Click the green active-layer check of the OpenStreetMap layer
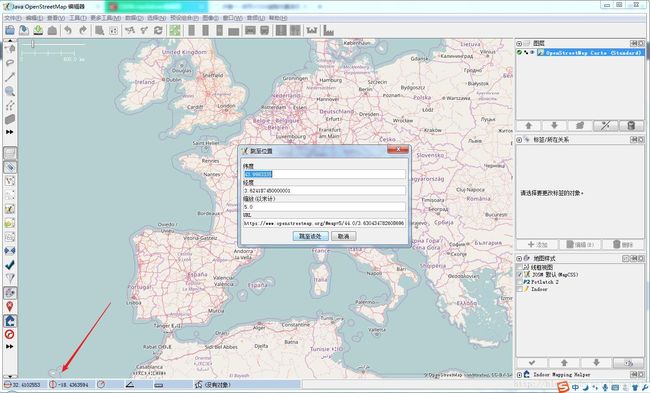This screenshot has height=393, width=650. pos(519,53)
